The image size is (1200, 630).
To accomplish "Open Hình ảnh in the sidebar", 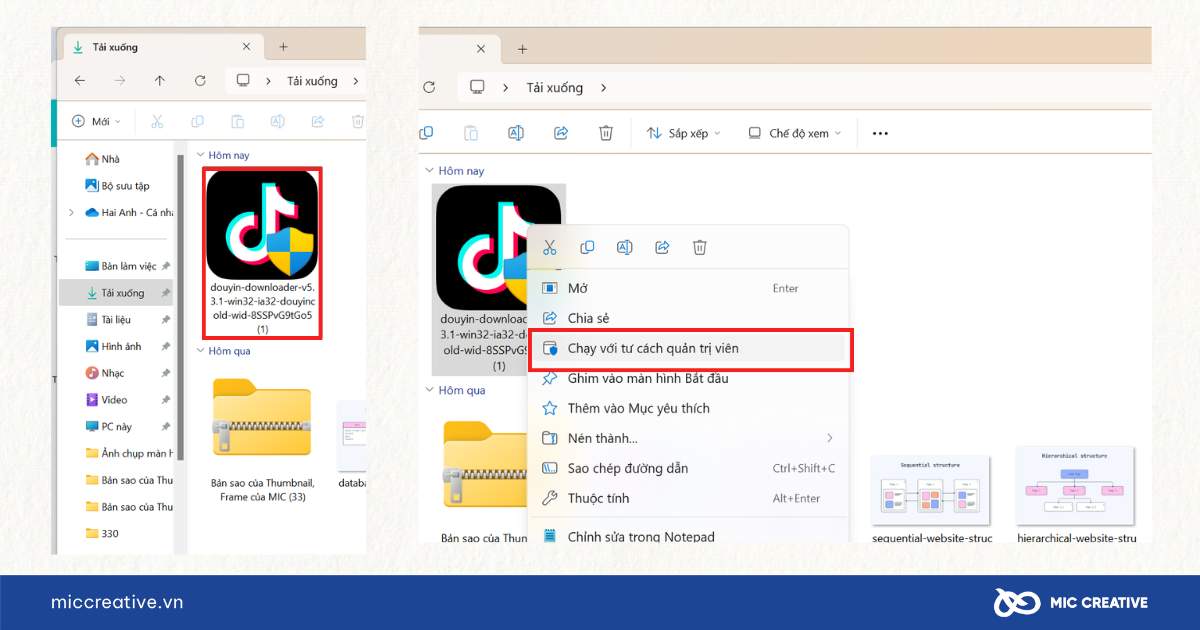I will pos(113,346).
